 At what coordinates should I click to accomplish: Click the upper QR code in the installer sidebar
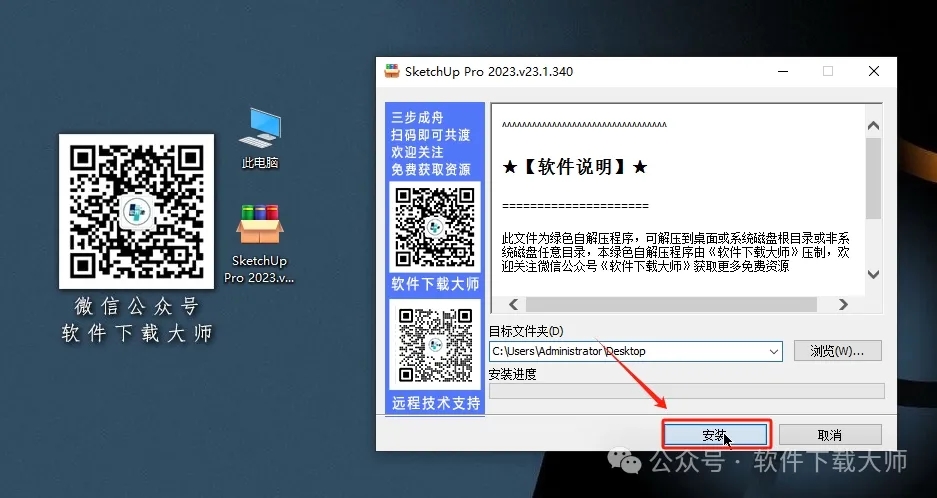pos(435,227)
